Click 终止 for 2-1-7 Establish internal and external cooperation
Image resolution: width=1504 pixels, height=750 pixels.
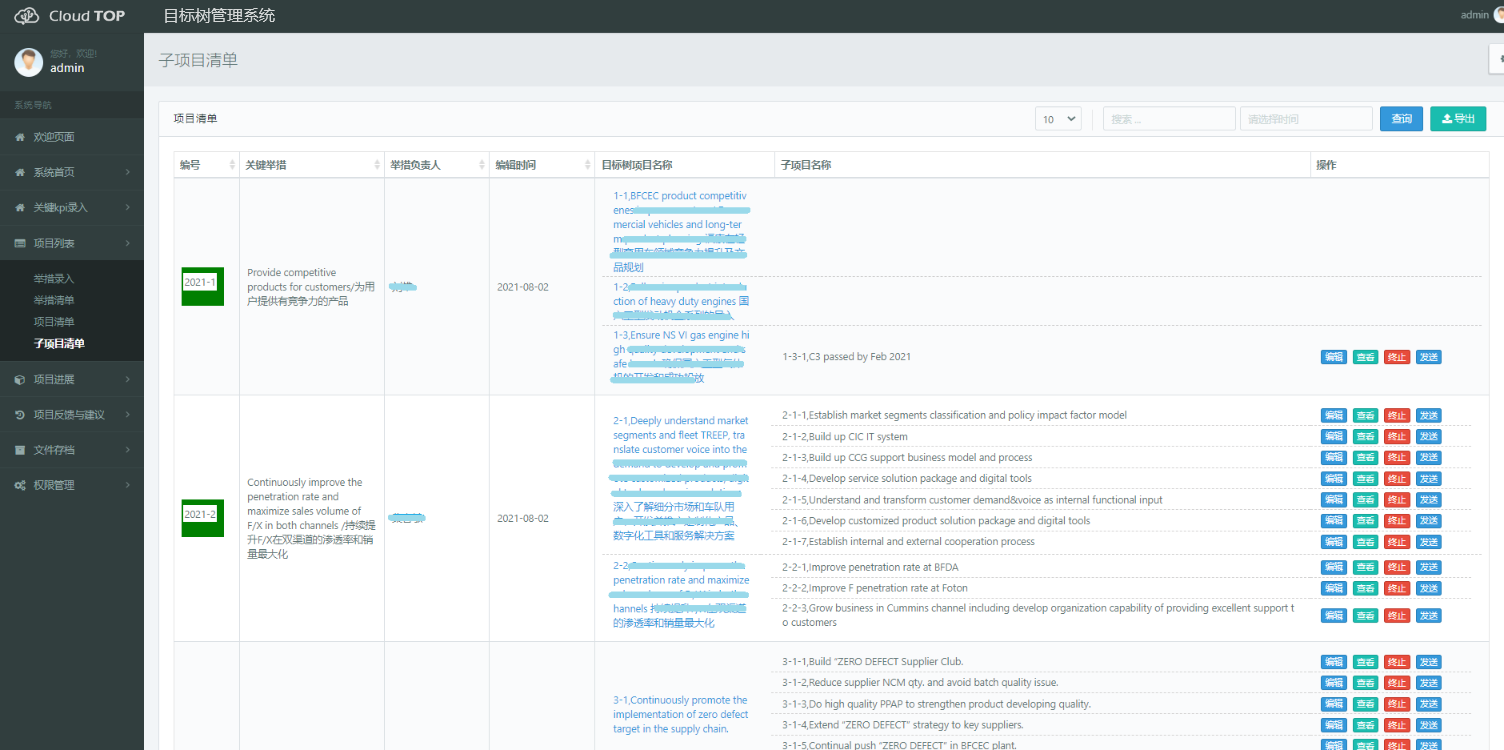1397,542
